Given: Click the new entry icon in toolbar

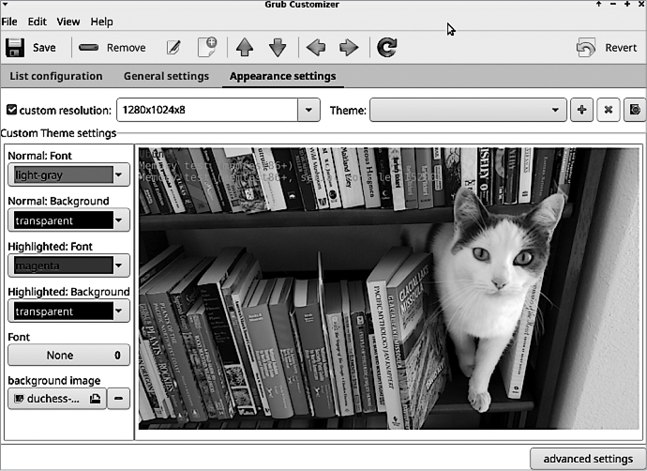Looking at the screenshot, I should pyautogui.click(x=207, y=47).
